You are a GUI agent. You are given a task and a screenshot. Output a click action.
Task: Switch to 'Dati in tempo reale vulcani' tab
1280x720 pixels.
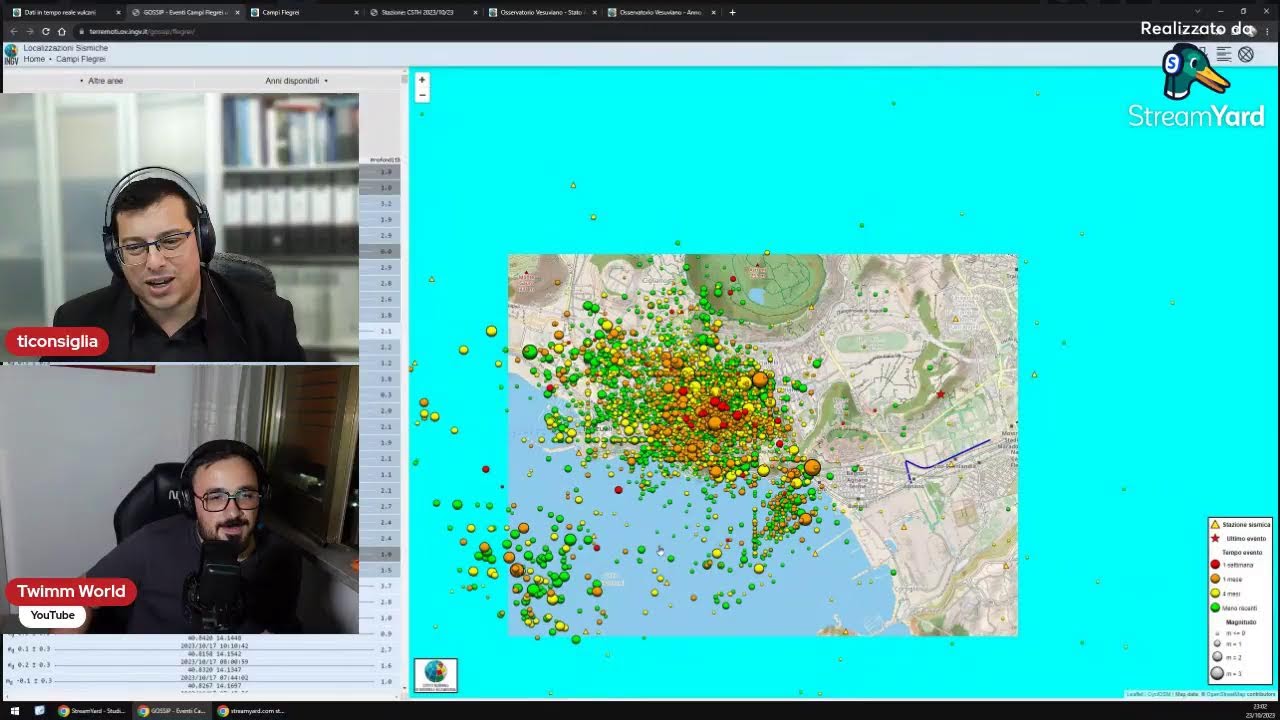click(64, 12)
